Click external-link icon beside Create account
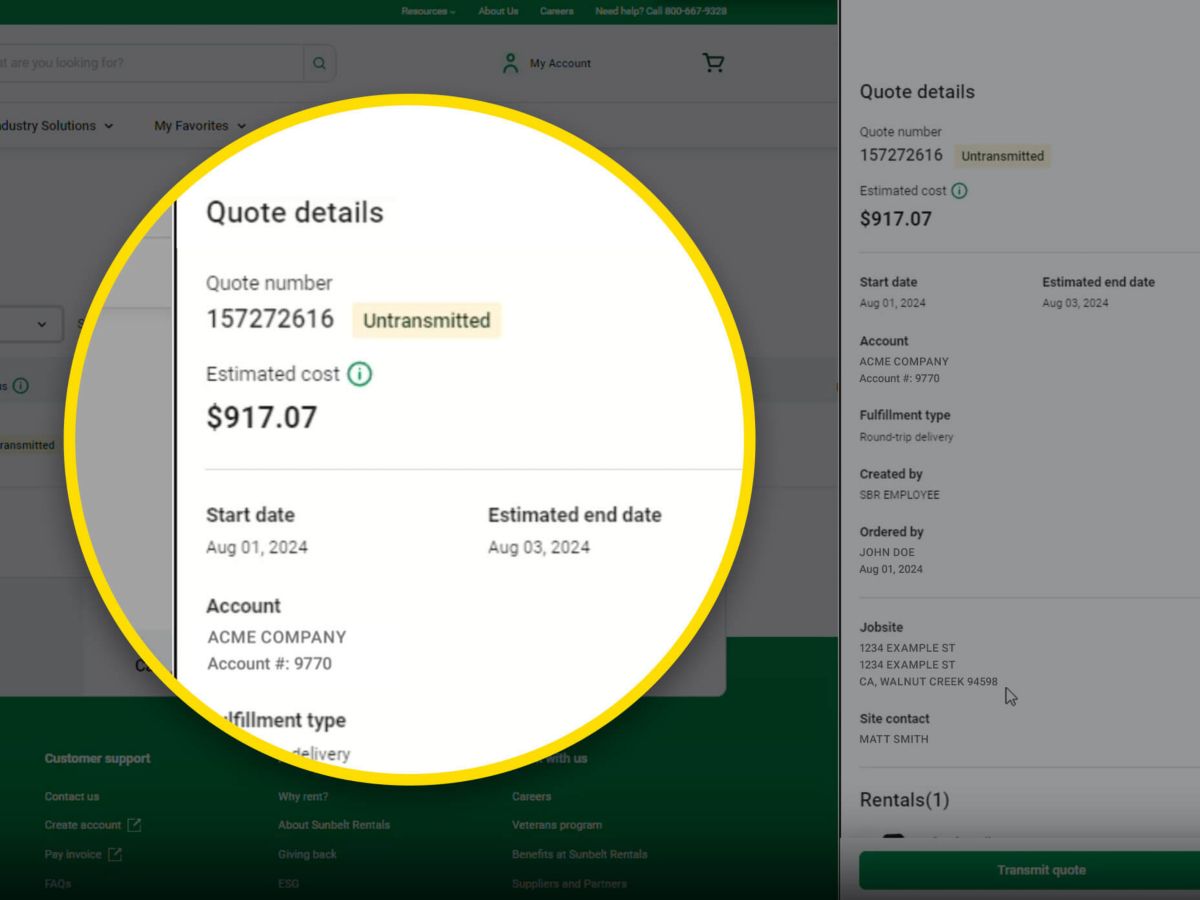The width and height of the screenshot is (1200, 900). 134,825
